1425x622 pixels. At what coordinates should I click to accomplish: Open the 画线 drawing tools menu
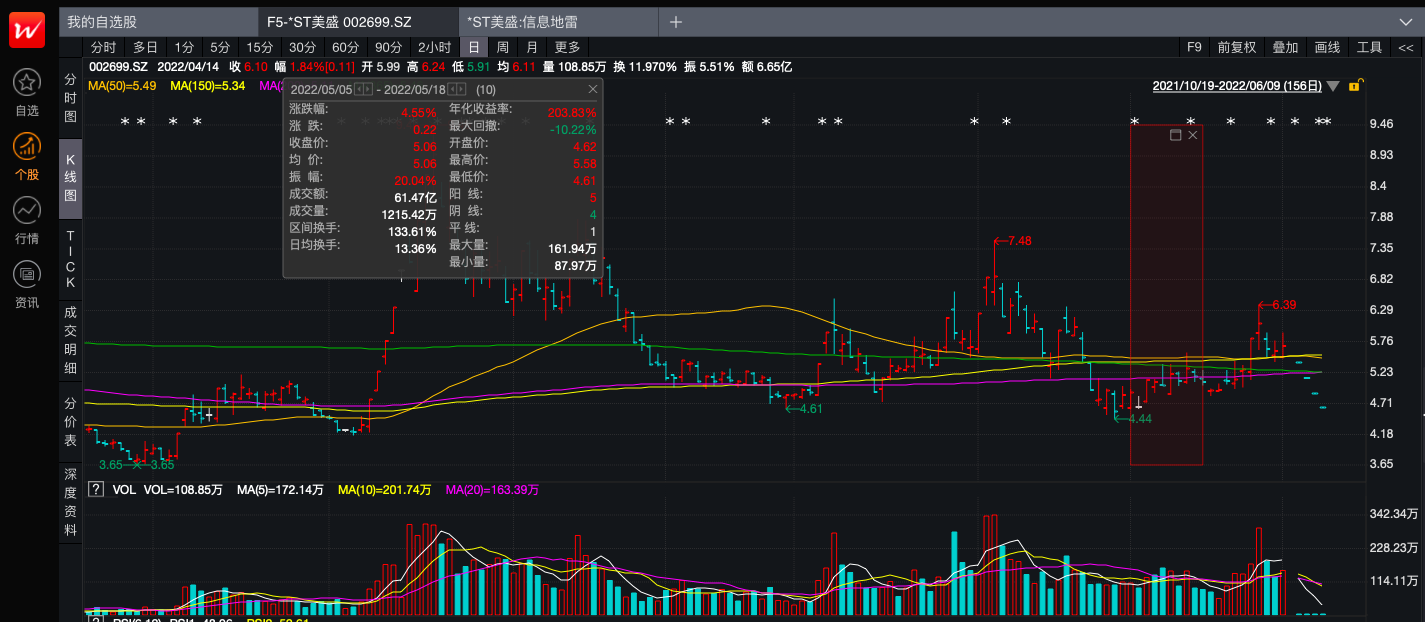click(x=1327, y=47)
